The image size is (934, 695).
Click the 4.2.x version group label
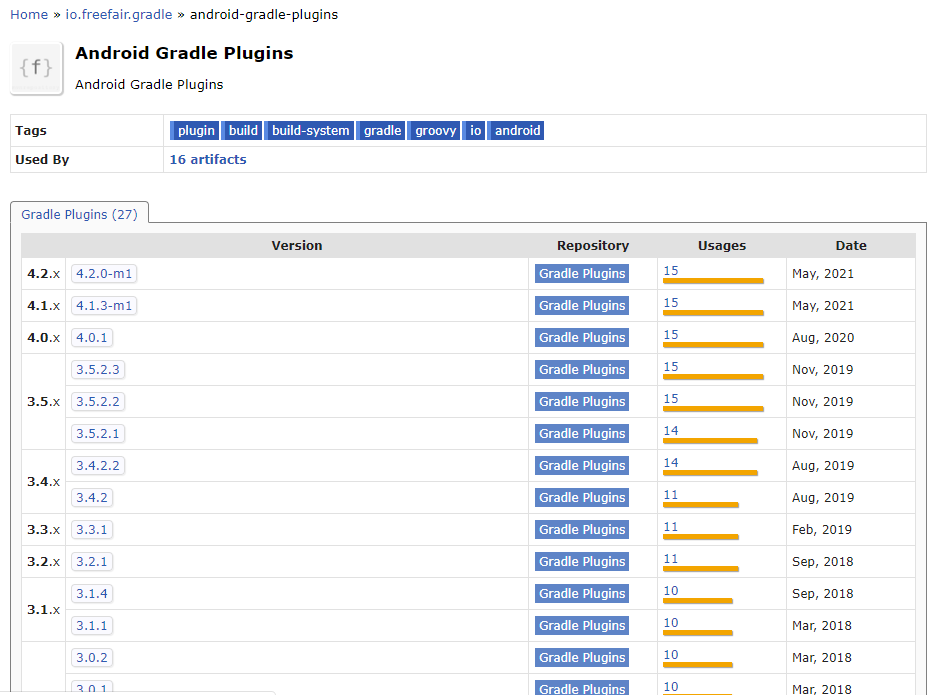(43, 274)
